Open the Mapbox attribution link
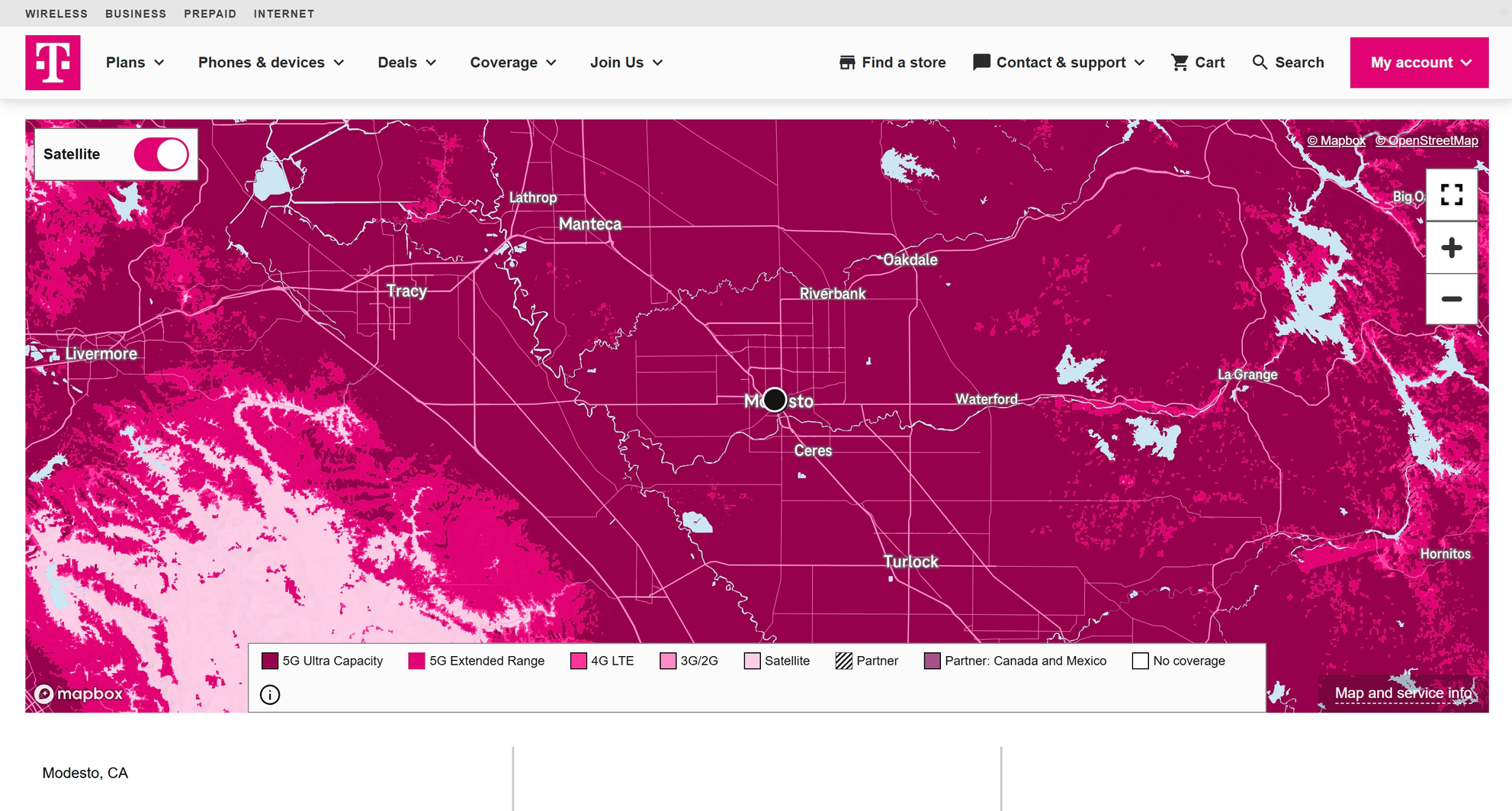1512x811 pixels. [x=1336, y=140]
